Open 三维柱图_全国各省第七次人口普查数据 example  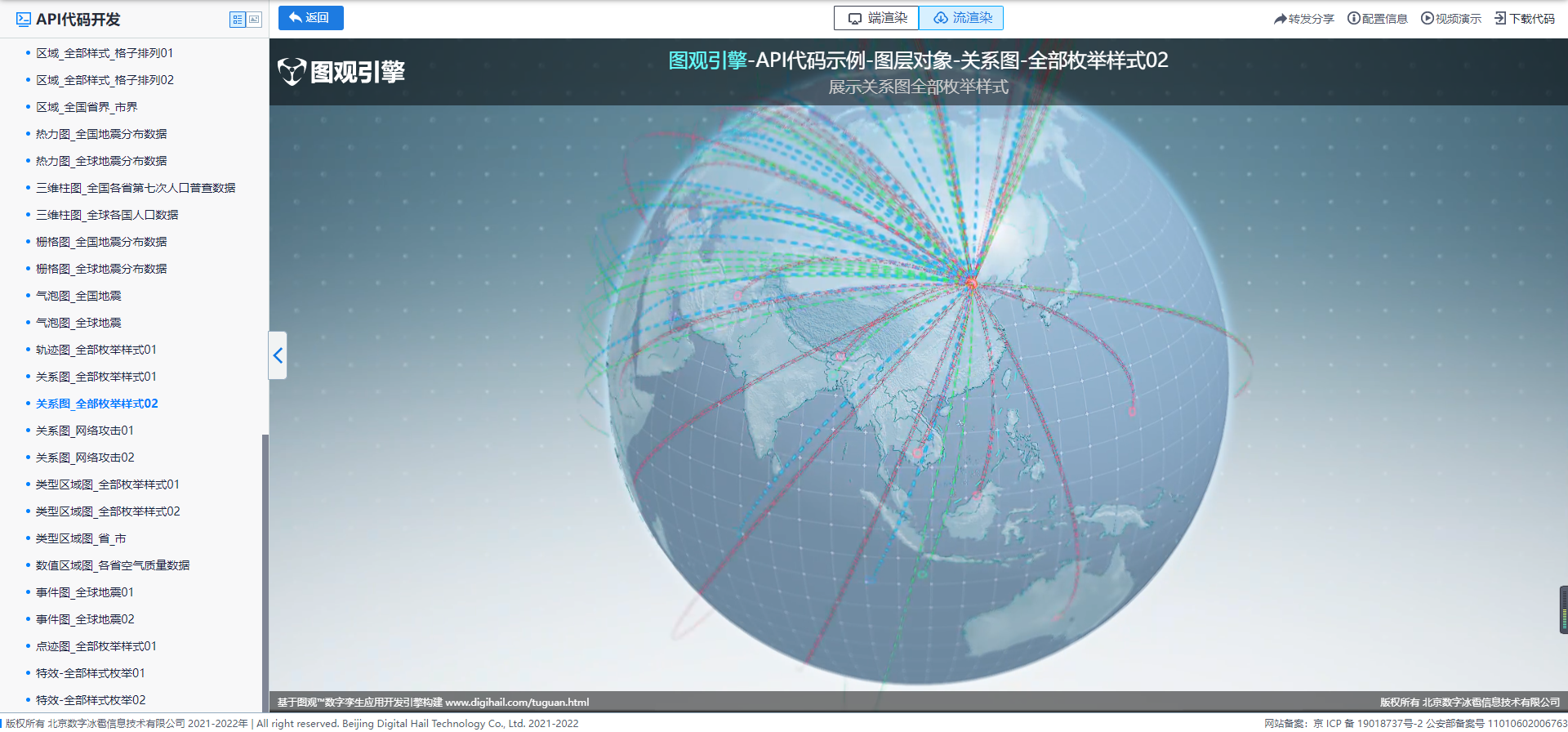136,188
